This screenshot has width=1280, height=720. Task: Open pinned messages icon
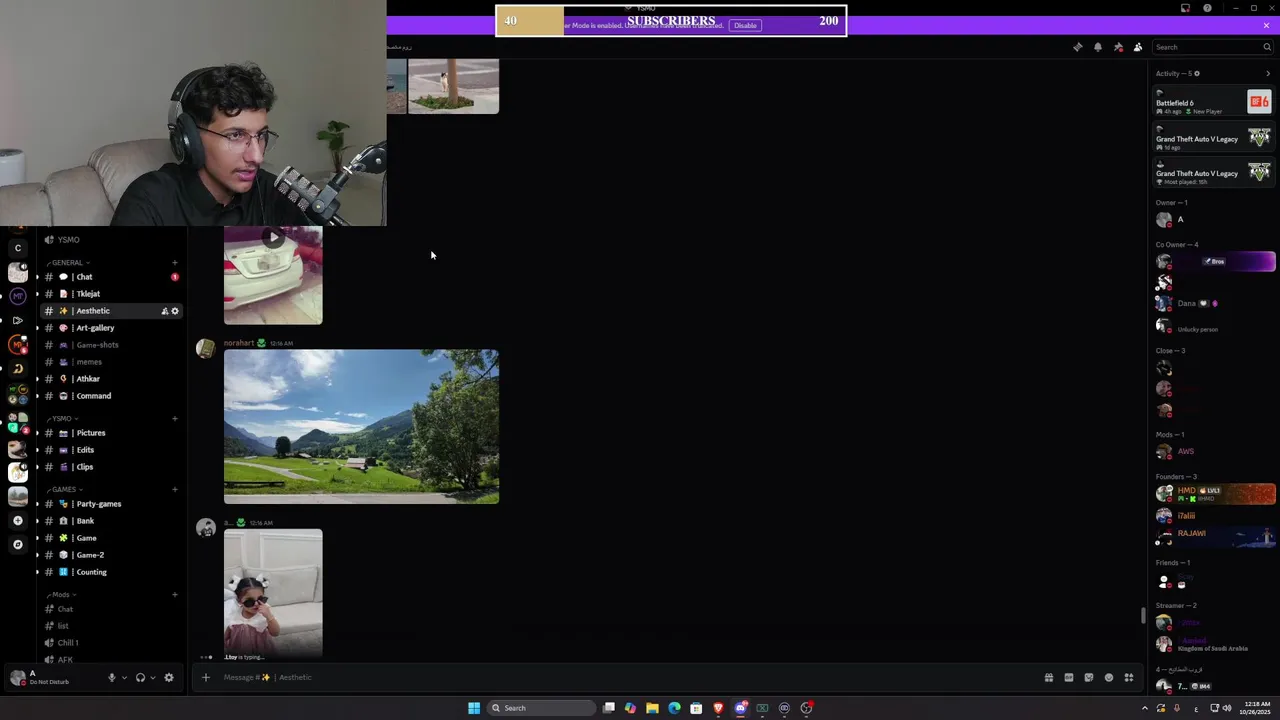point(1118,47)
